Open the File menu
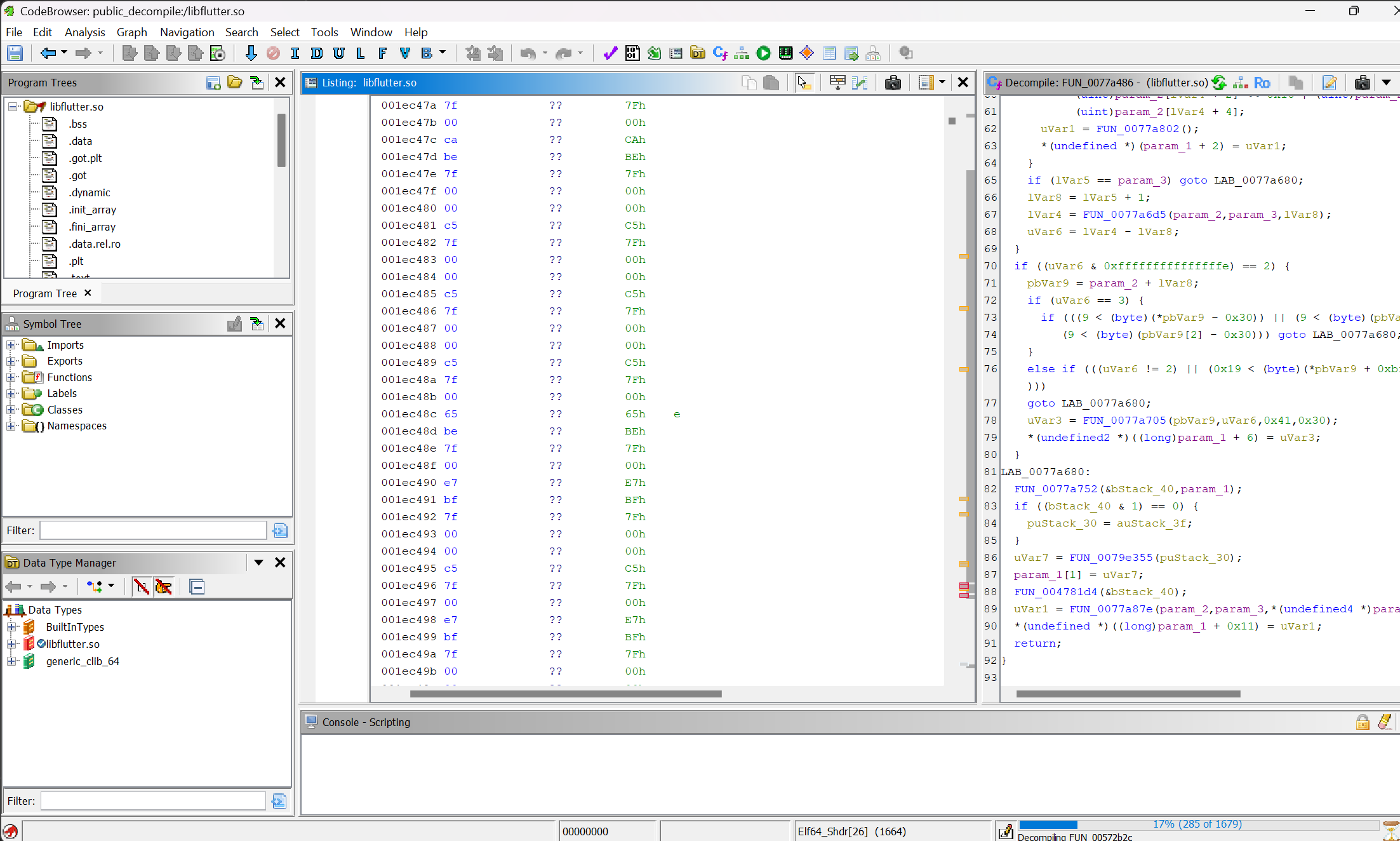The image size is (1400, 841). (x=14, y=32)
